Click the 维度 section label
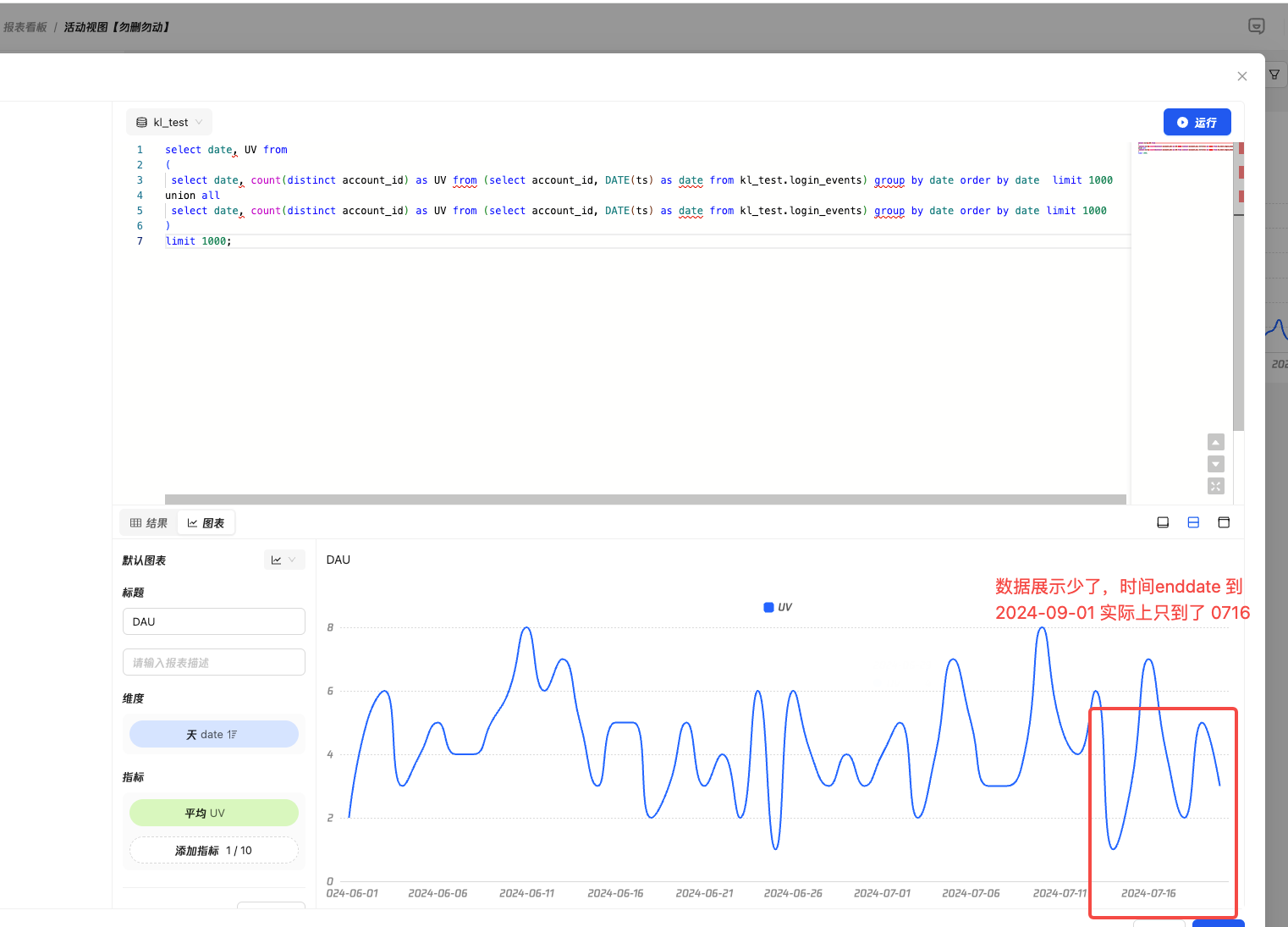Image resolution: width=1288 pixels, height=927 pixels. [133, 698]
